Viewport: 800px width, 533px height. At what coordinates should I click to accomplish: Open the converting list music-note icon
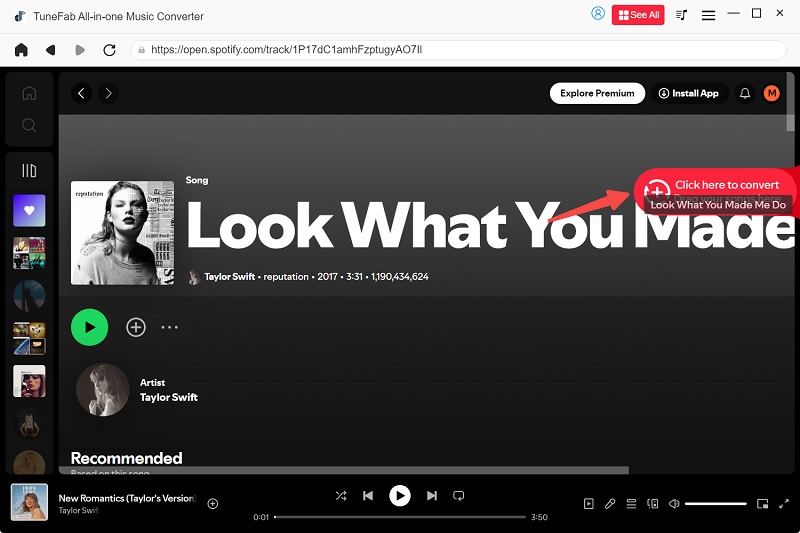click(x=681, y=15)
